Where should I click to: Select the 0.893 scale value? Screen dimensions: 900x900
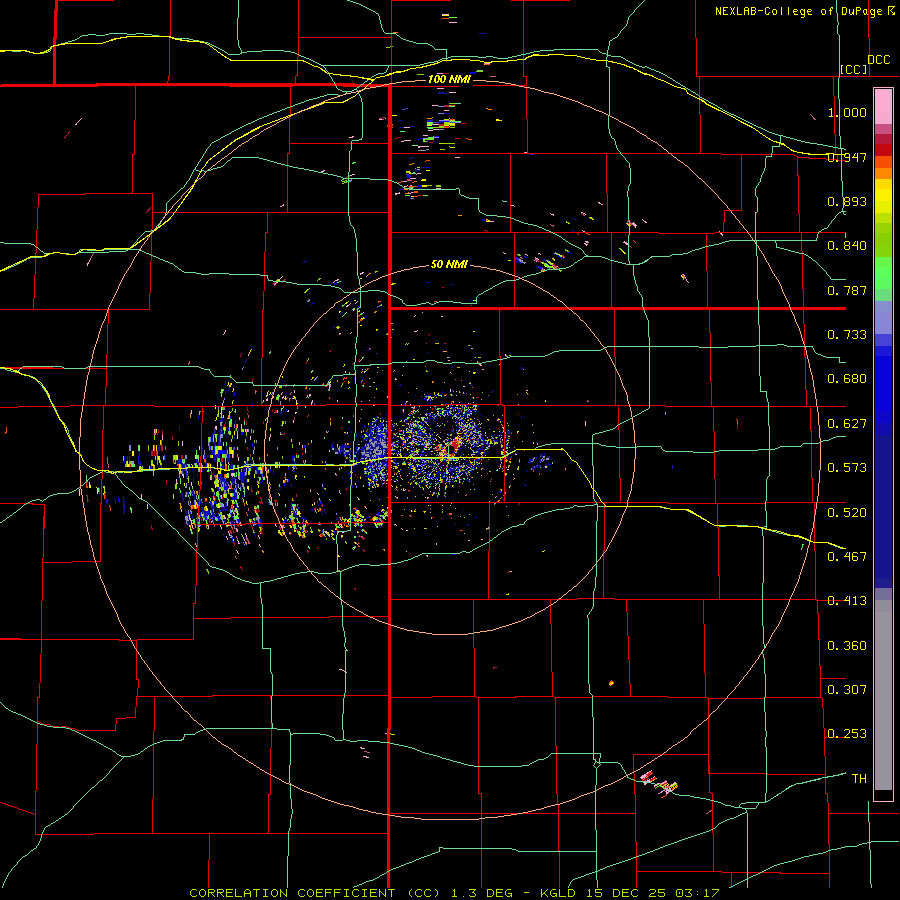[847, 201]
